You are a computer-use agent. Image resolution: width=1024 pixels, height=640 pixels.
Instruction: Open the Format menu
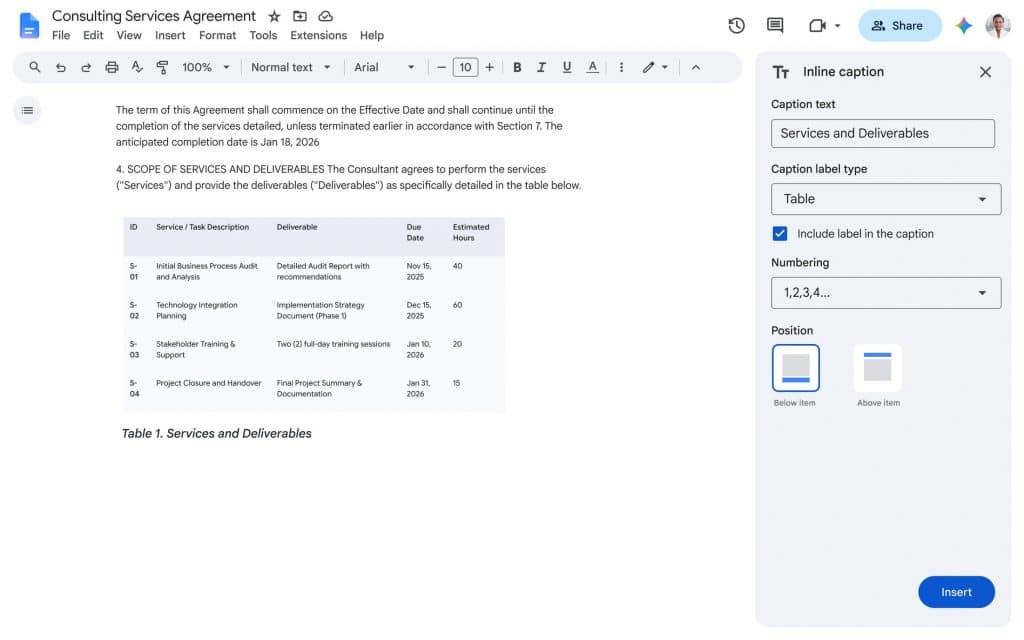click(217, 35)
